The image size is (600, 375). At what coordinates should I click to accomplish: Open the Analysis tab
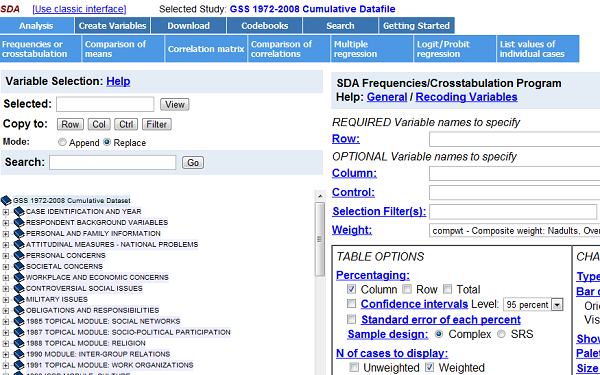pos(36,26)
